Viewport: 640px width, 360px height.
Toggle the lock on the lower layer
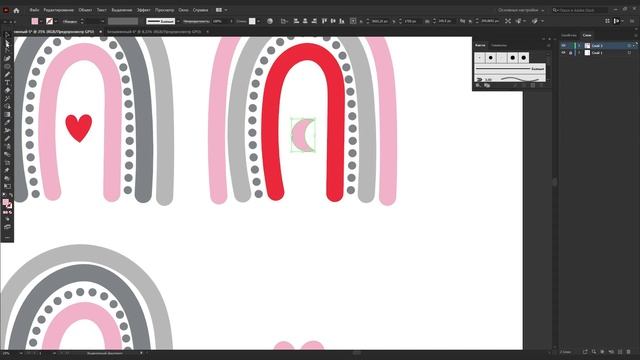pyautogui.click(x=570, y=53)
